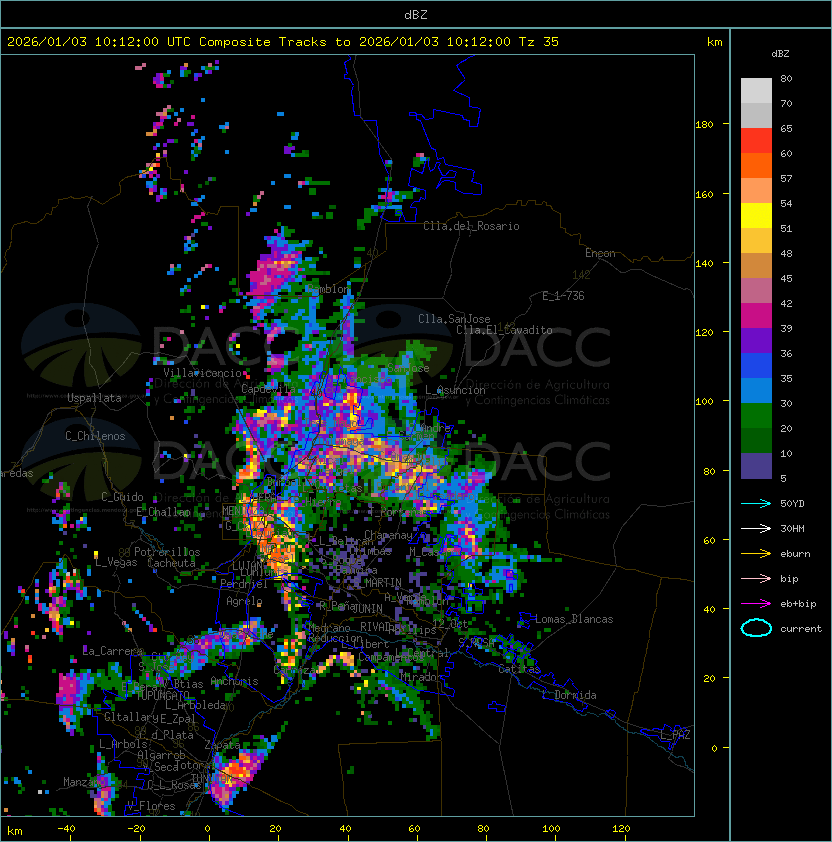Click the dark green 20 dBZ swatch
The height and width of the screenshot is (842, 832).
756,440
